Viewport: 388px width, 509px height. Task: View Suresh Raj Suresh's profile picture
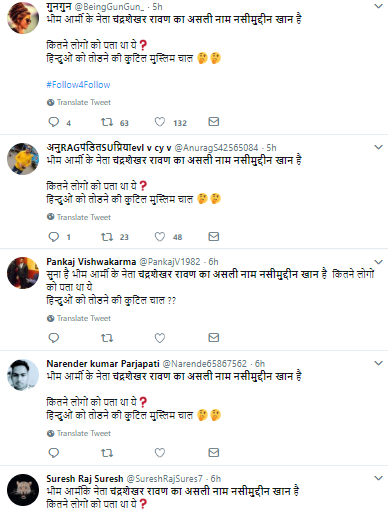(x=23, y=490)
